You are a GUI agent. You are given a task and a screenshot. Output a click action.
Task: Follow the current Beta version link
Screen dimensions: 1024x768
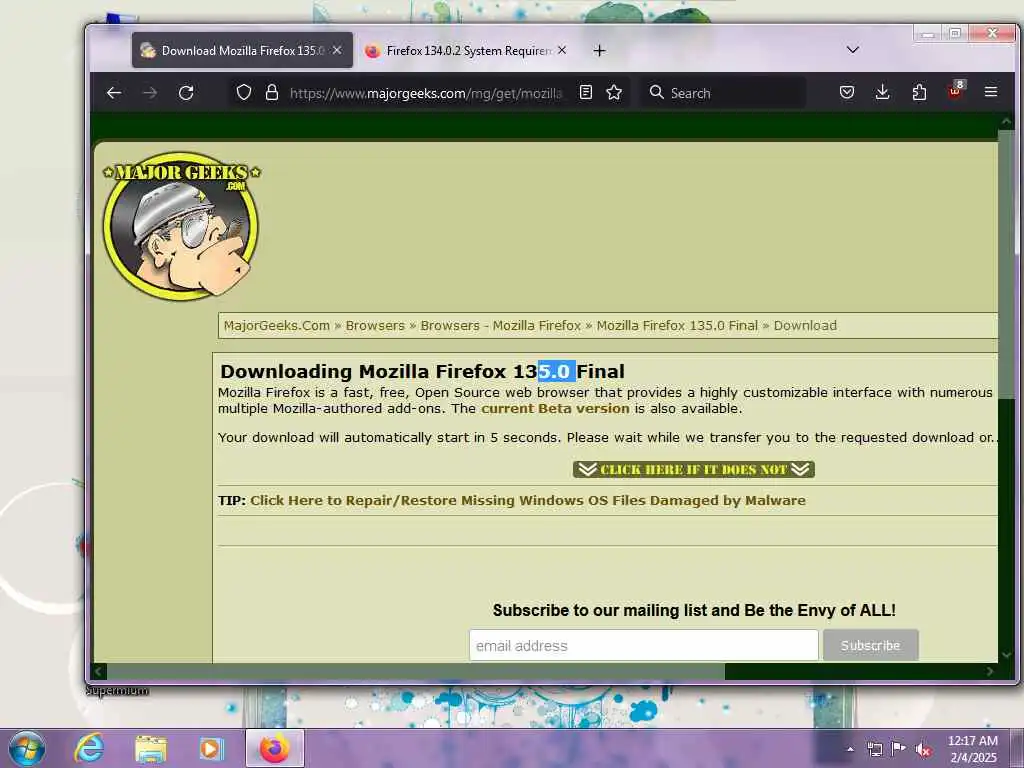(x=555, y=408)
